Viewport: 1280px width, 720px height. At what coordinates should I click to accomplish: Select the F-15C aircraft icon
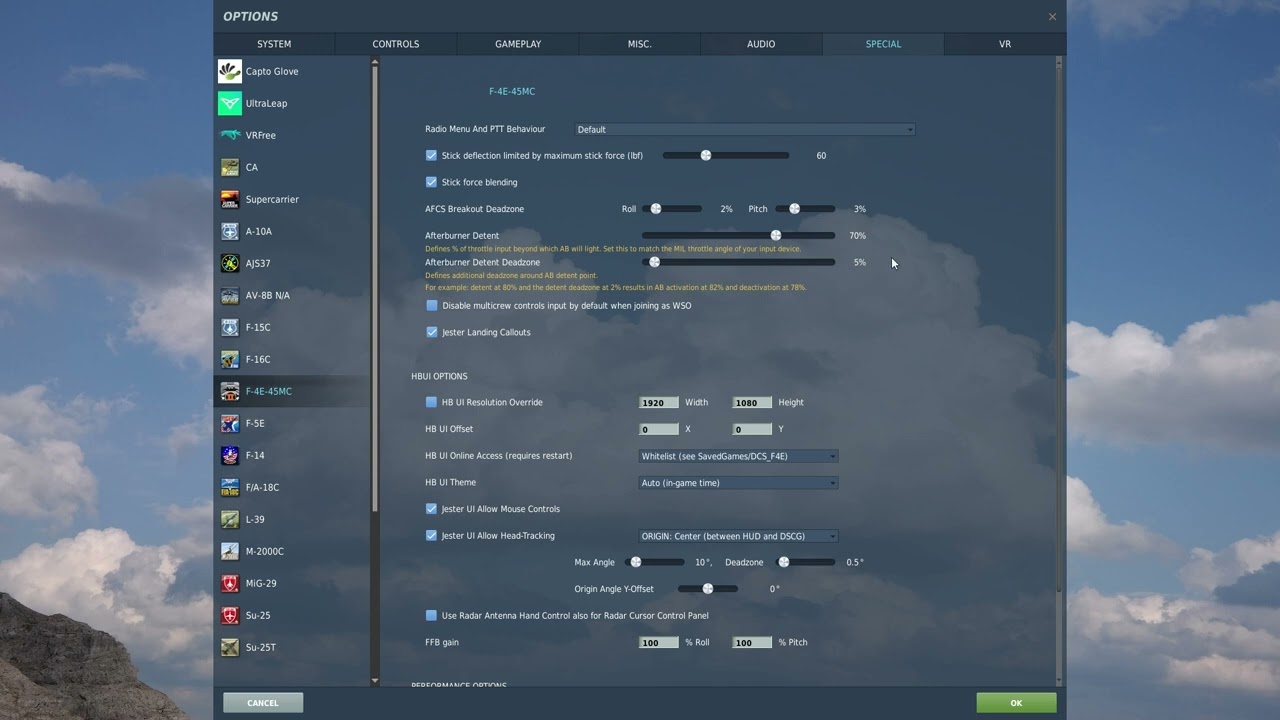[x=230, y=327]
